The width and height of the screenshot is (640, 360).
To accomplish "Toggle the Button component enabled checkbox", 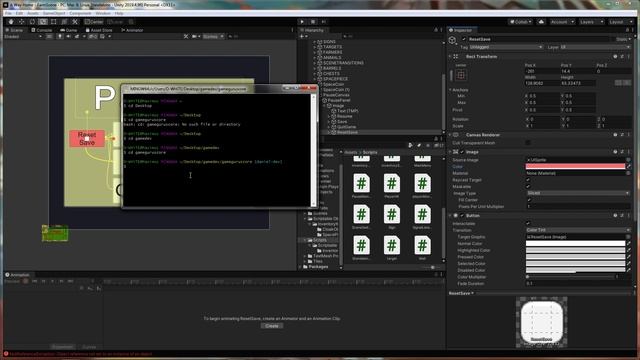I will (462, 215).
